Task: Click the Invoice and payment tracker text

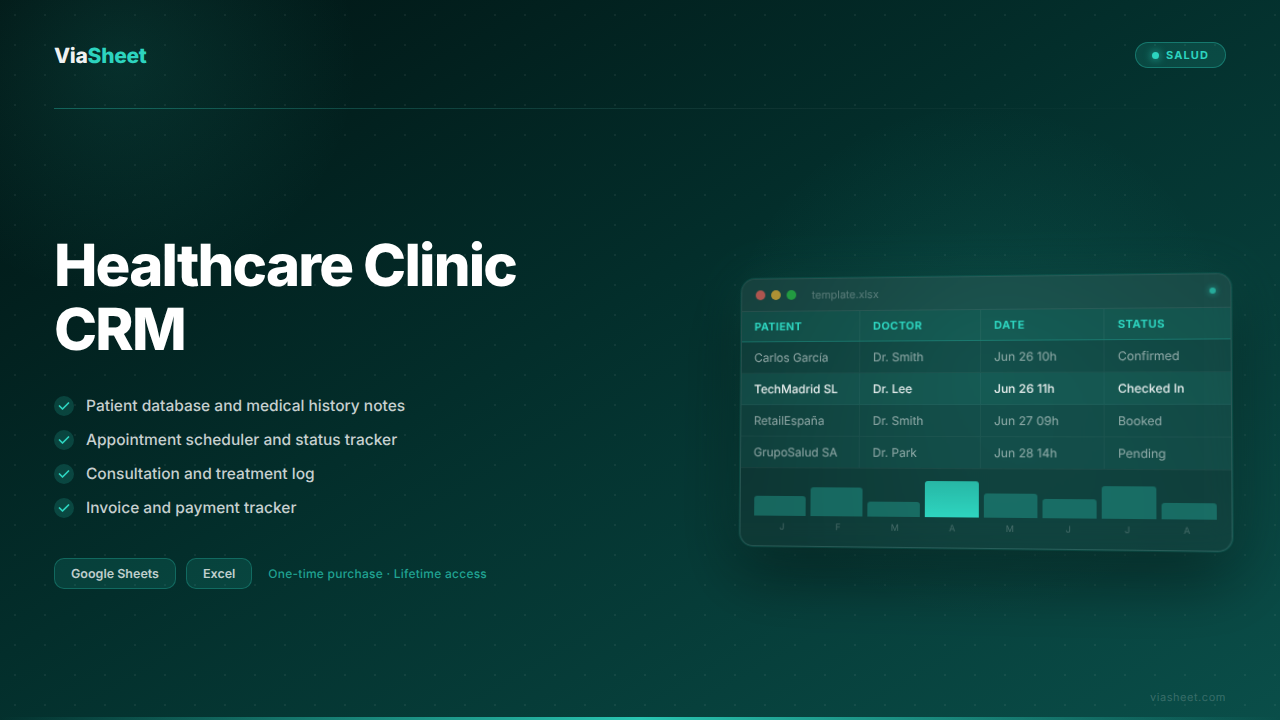Action: click(x=191, y=508)
